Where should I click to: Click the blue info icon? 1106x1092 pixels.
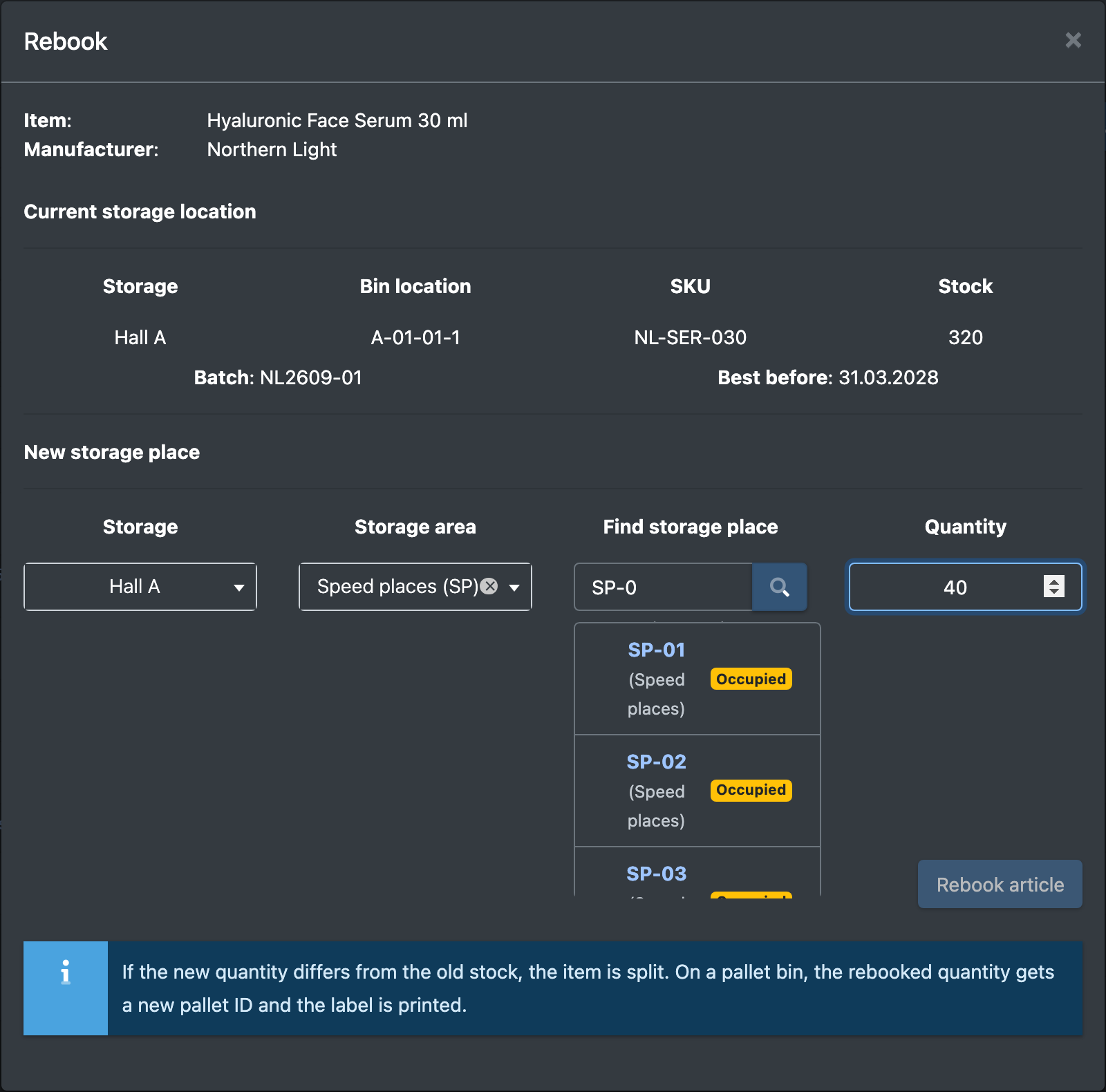(66, 988)
